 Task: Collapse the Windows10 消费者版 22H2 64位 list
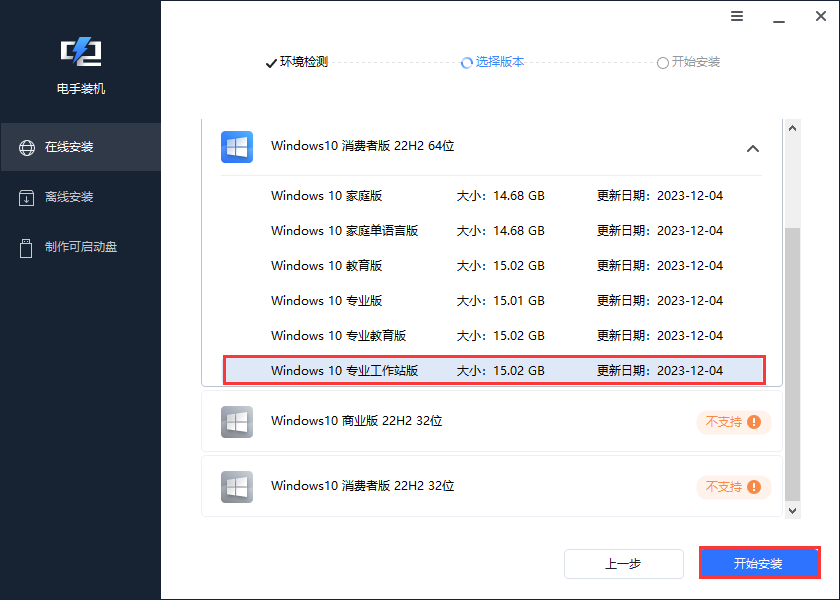[753, 148]
